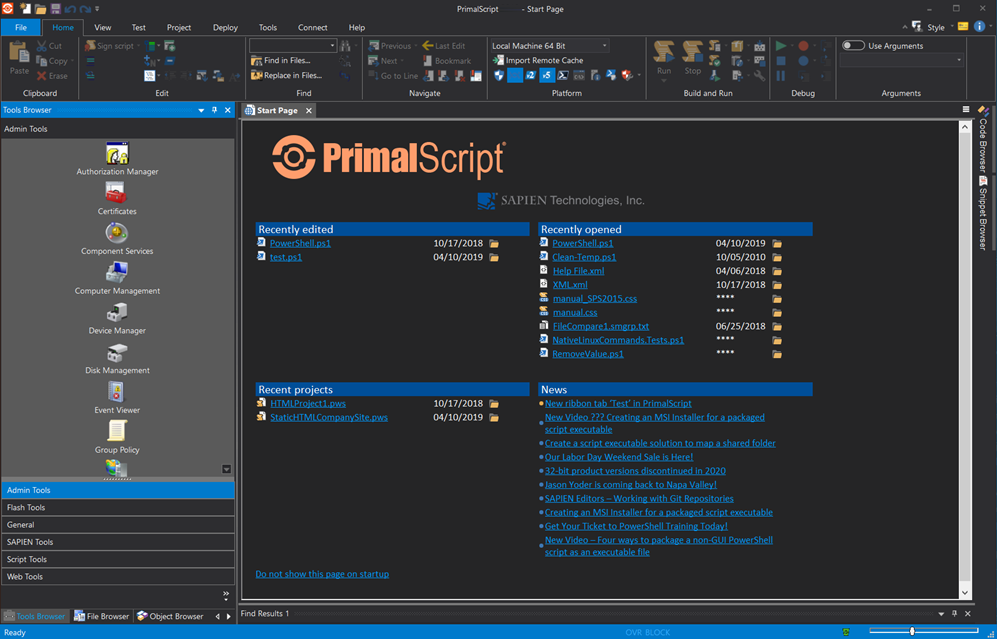Click the Start Page vertical scrollbar
Image resolution: width=997 pixels, height=639 pixels.
[965, 359]
